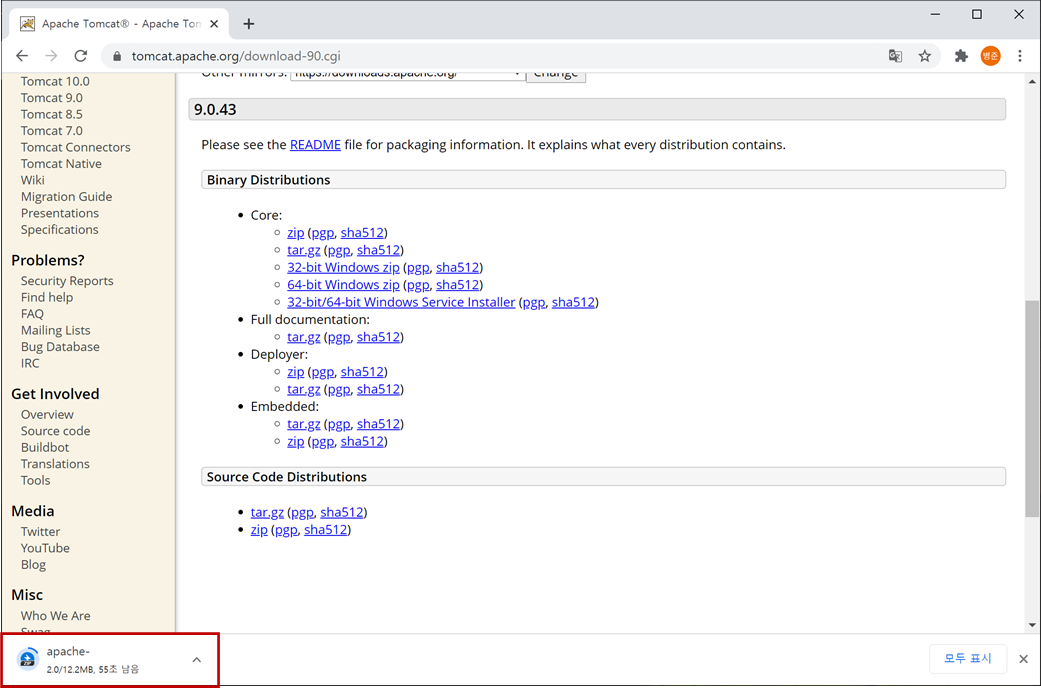This screenshot has width=1041, height=688.
Task: Click the downloading zip file icon
Action: coord(28,659)
